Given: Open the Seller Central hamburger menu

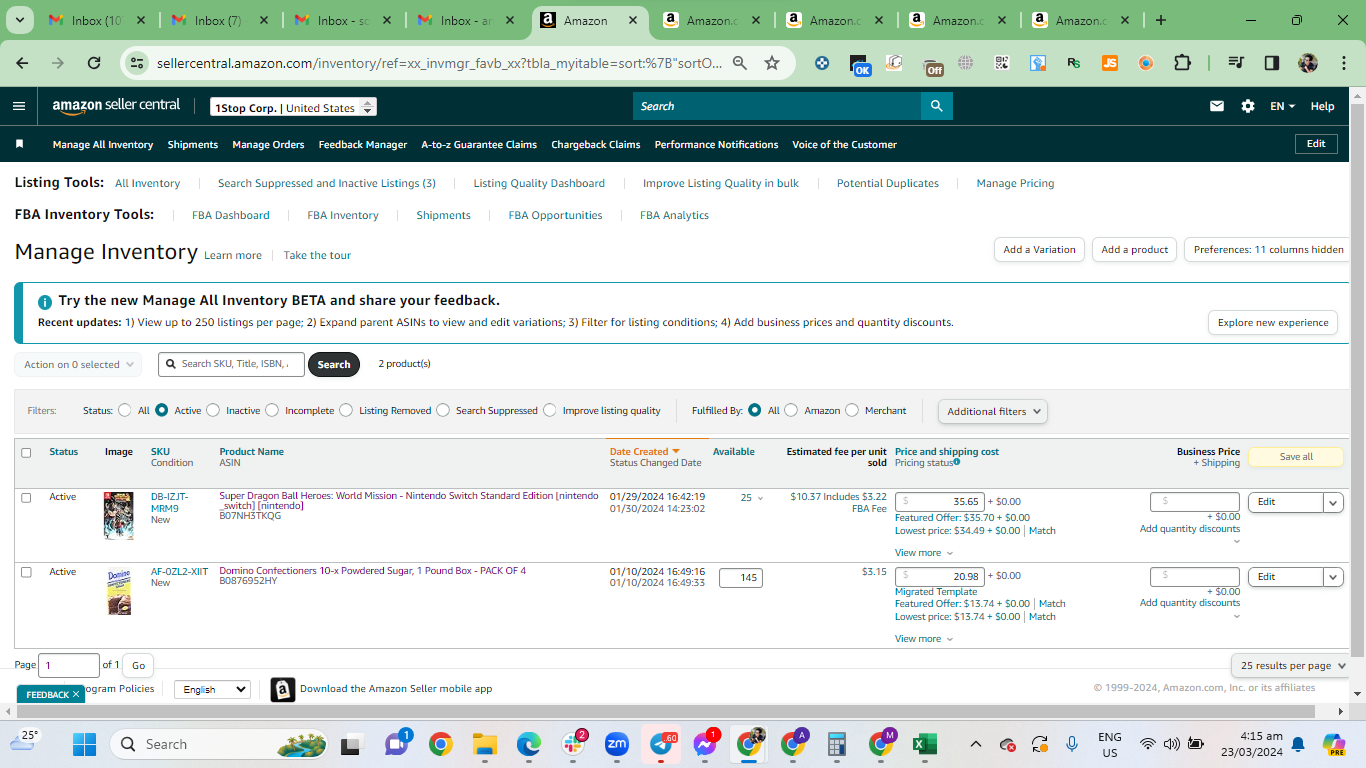Looking at the screenshot, I should click(19, 106).
